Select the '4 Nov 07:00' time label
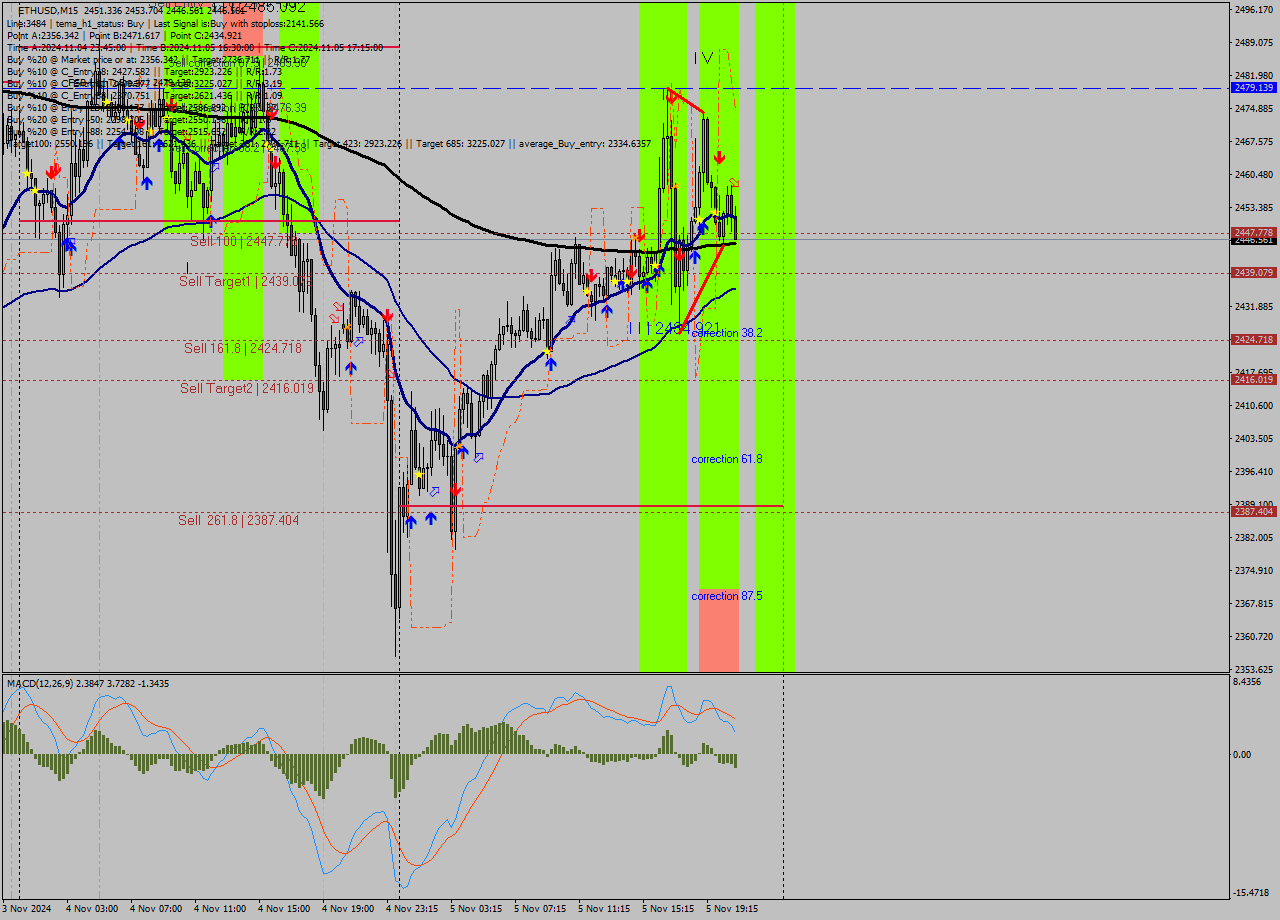The height and width of the screenshot is (920, 1280). (156, 909)
